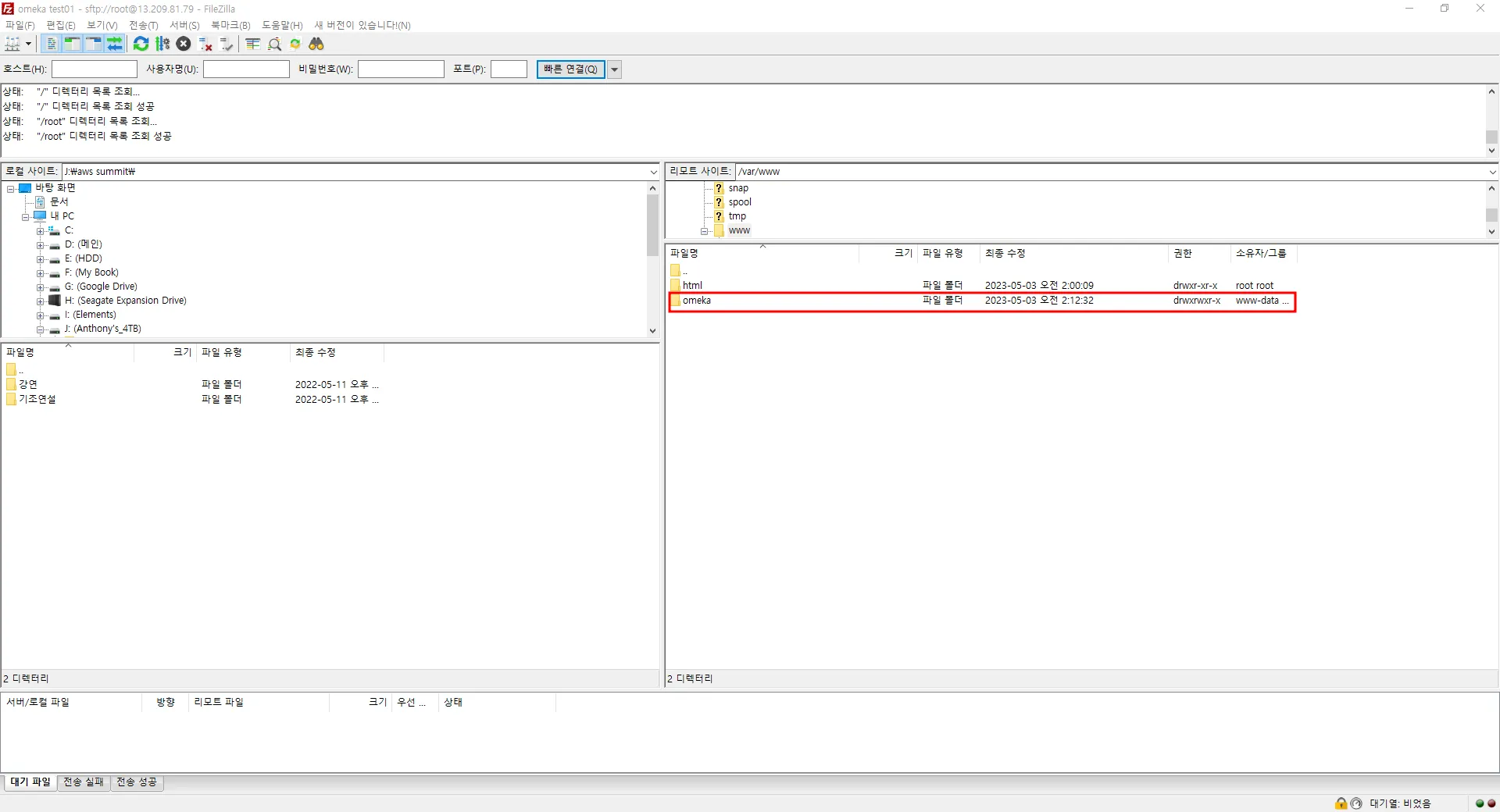Click the lock encryption status icon

[x=1341, y=803]
